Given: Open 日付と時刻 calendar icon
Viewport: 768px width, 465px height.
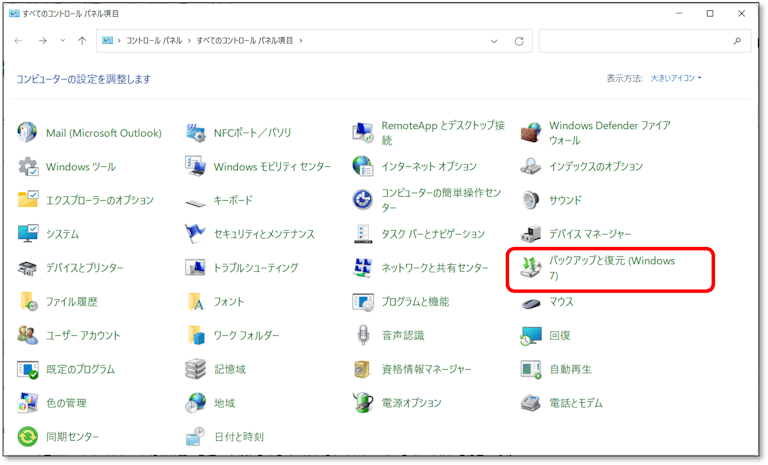Looking at the screenshot, I should (195, 437).
